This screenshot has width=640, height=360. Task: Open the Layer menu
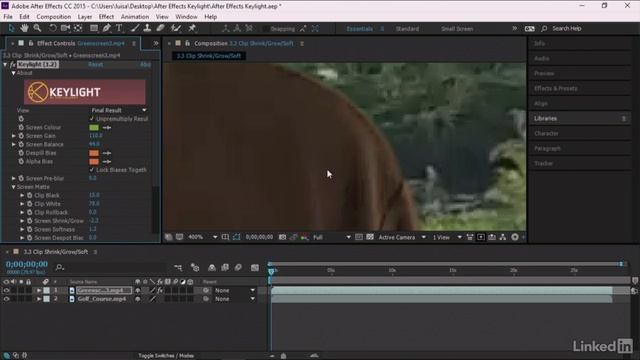[84, 17]
